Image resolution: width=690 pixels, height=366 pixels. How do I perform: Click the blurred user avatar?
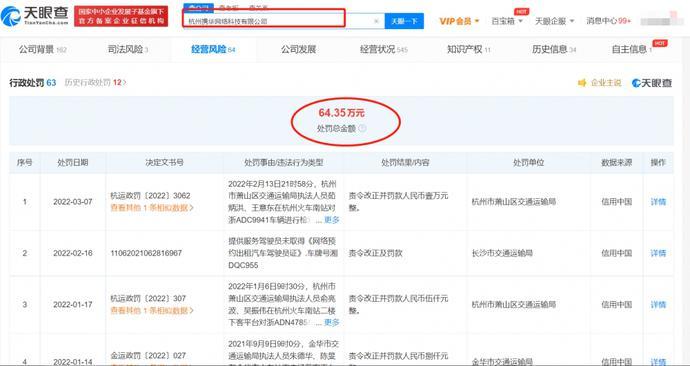pos(661,20)
